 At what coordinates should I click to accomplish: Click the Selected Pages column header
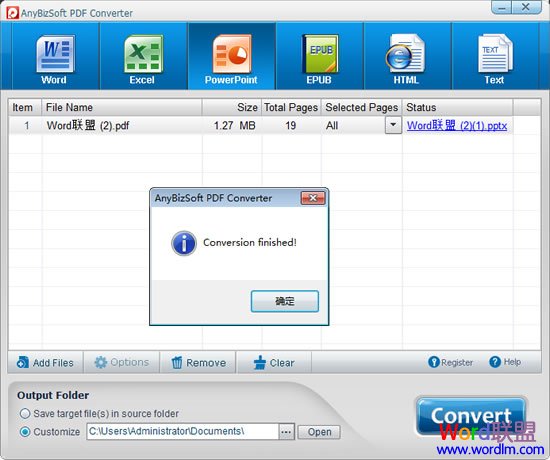click(362, 107)
